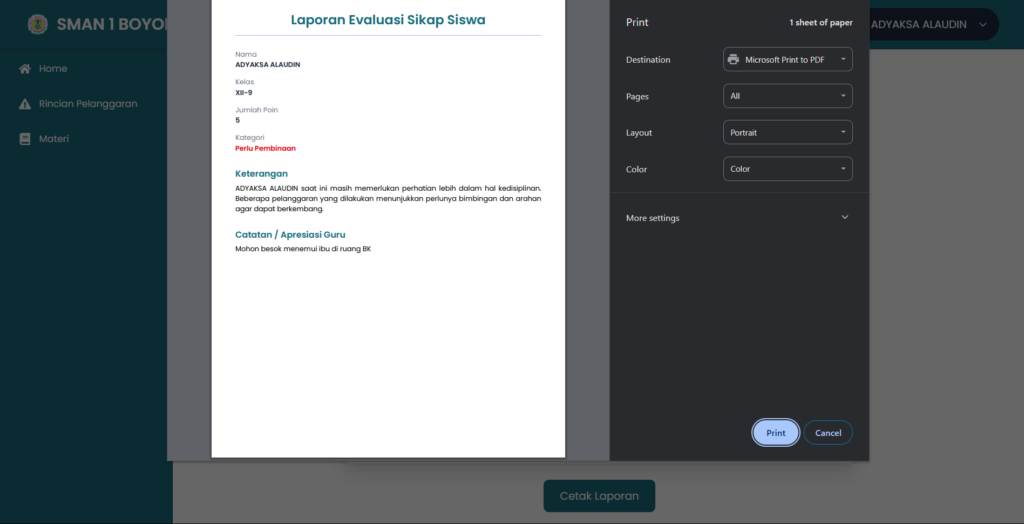Click the chevron beside ADYAKSA ALAUDIN

coord(982,24)
